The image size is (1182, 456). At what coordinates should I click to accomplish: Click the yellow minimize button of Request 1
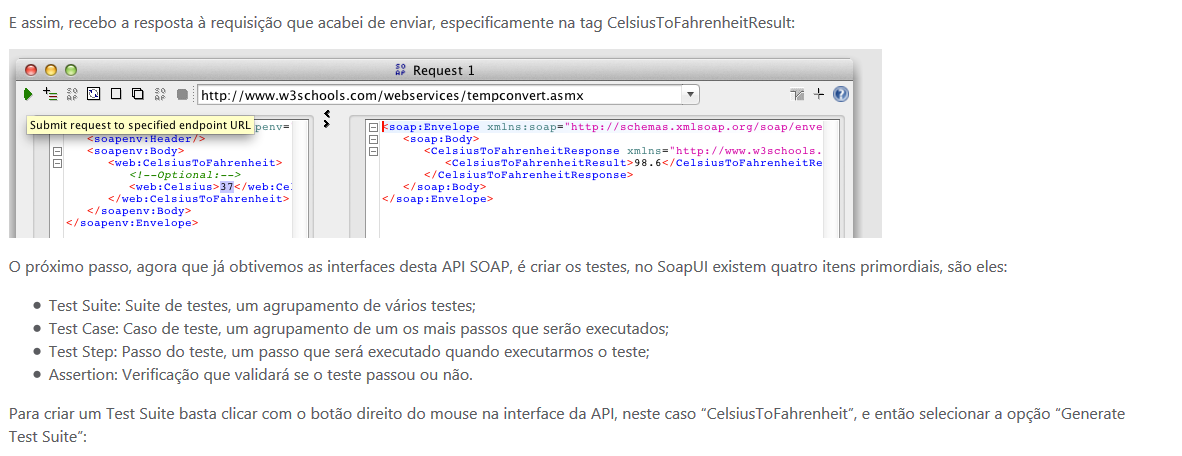51,70
